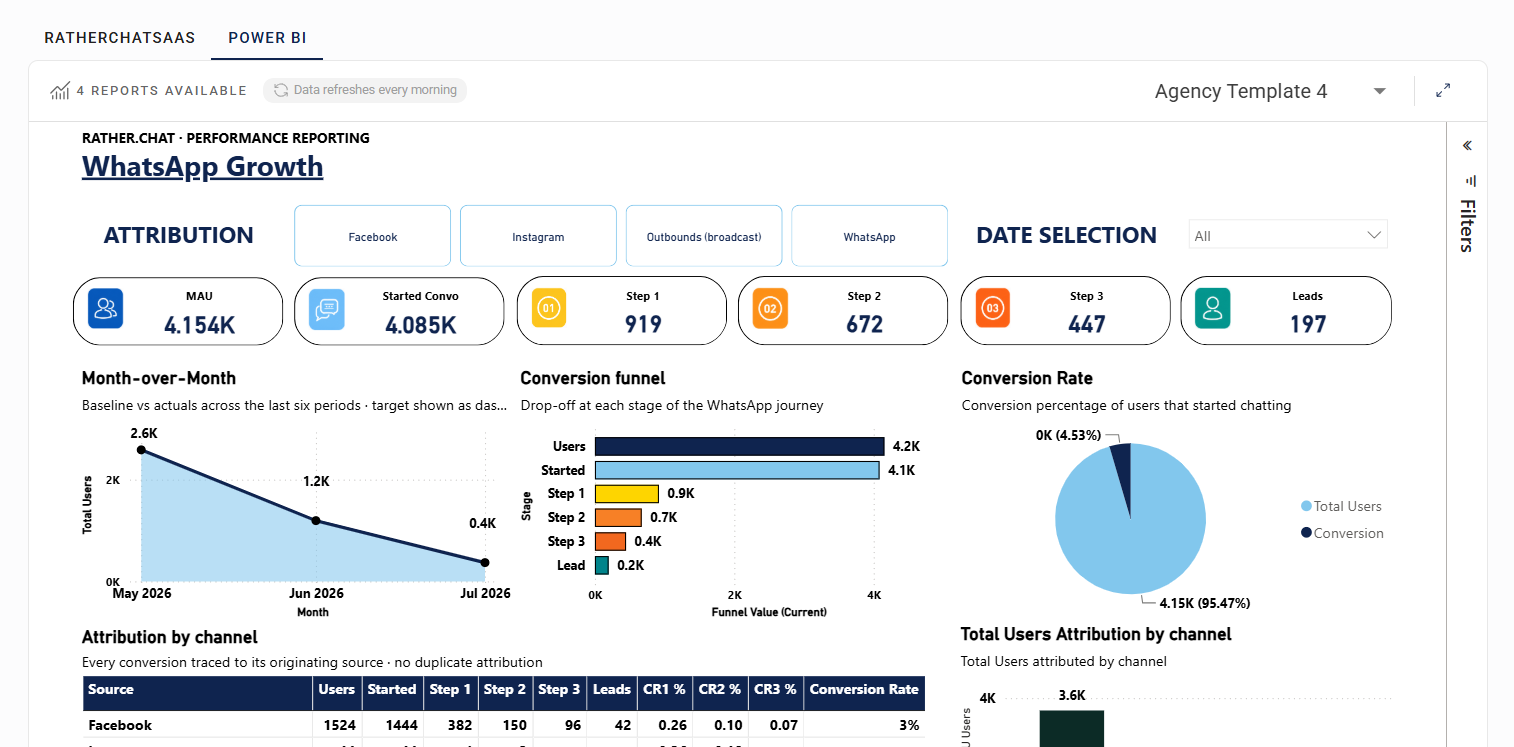Filter attribution by Instagram
The image size is (1514, 747).
coord(538,236)
